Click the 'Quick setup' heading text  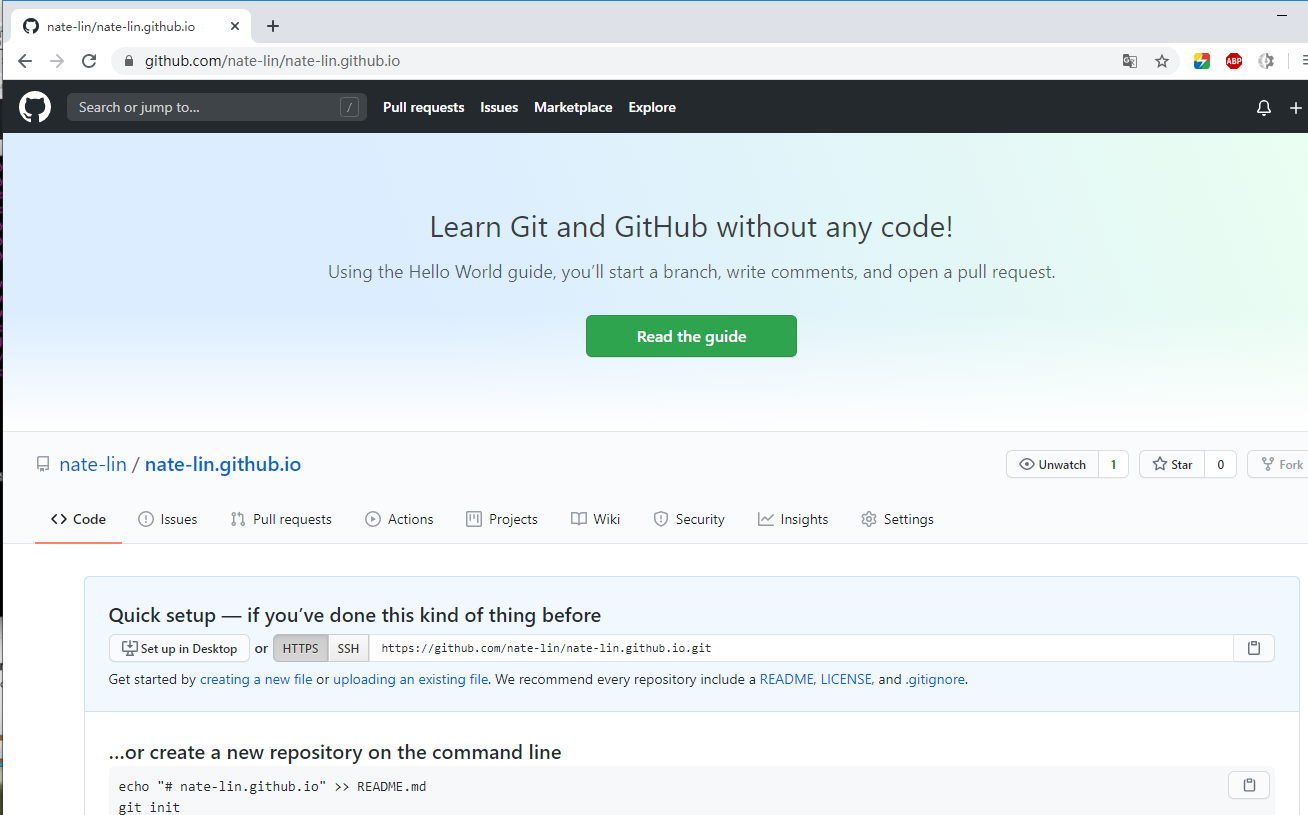tap(355, 615)
